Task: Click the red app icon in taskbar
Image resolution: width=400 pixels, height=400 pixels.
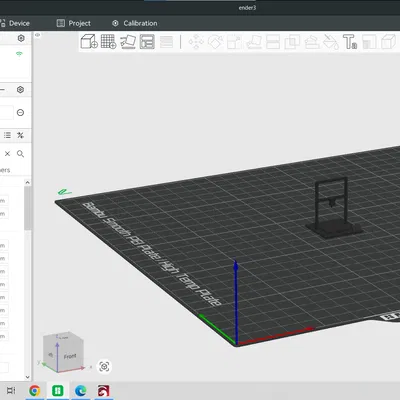Action: (103, 390)
